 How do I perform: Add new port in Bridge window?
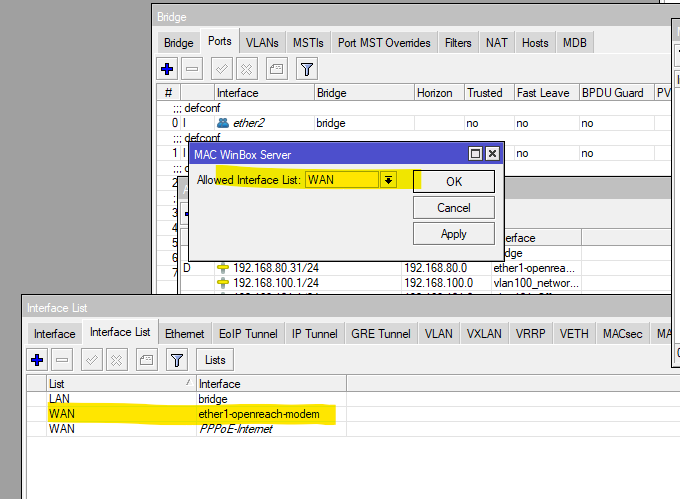(x=167, y=69)
